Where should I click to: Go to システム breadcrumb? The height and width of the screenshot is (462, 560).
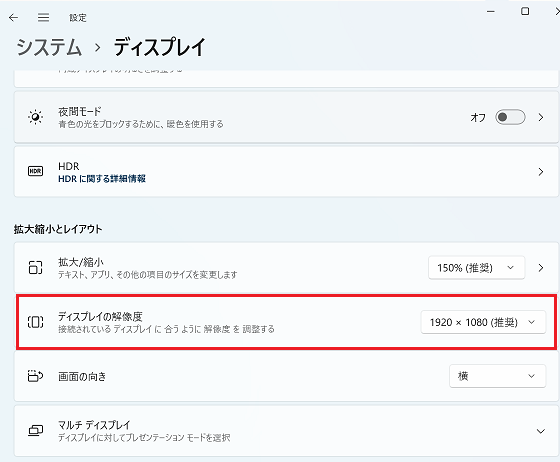(49, 47)
